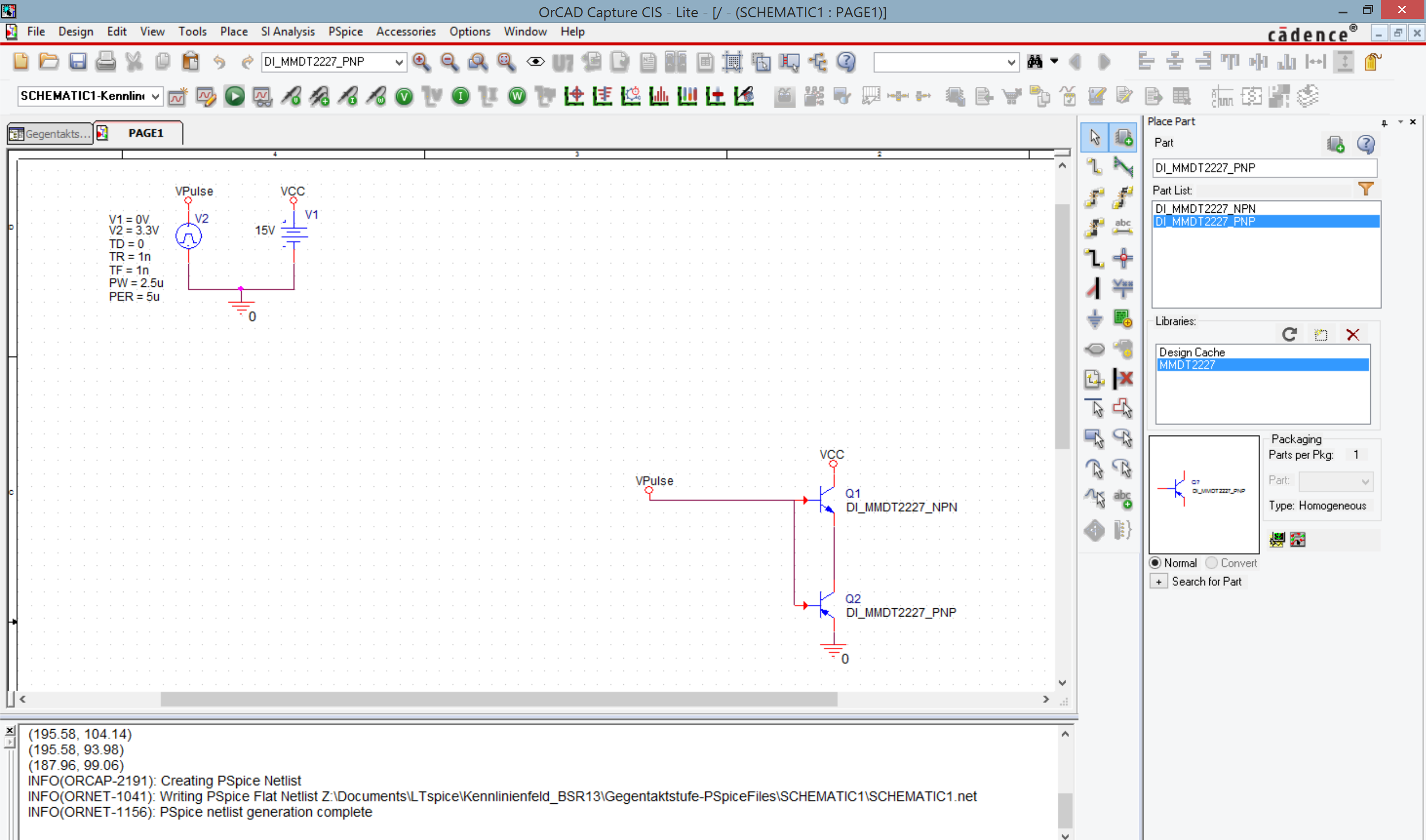Screen dimensions: 1426x840
Task: Select the Convert radio button
Action: (x=1212, y=563)
